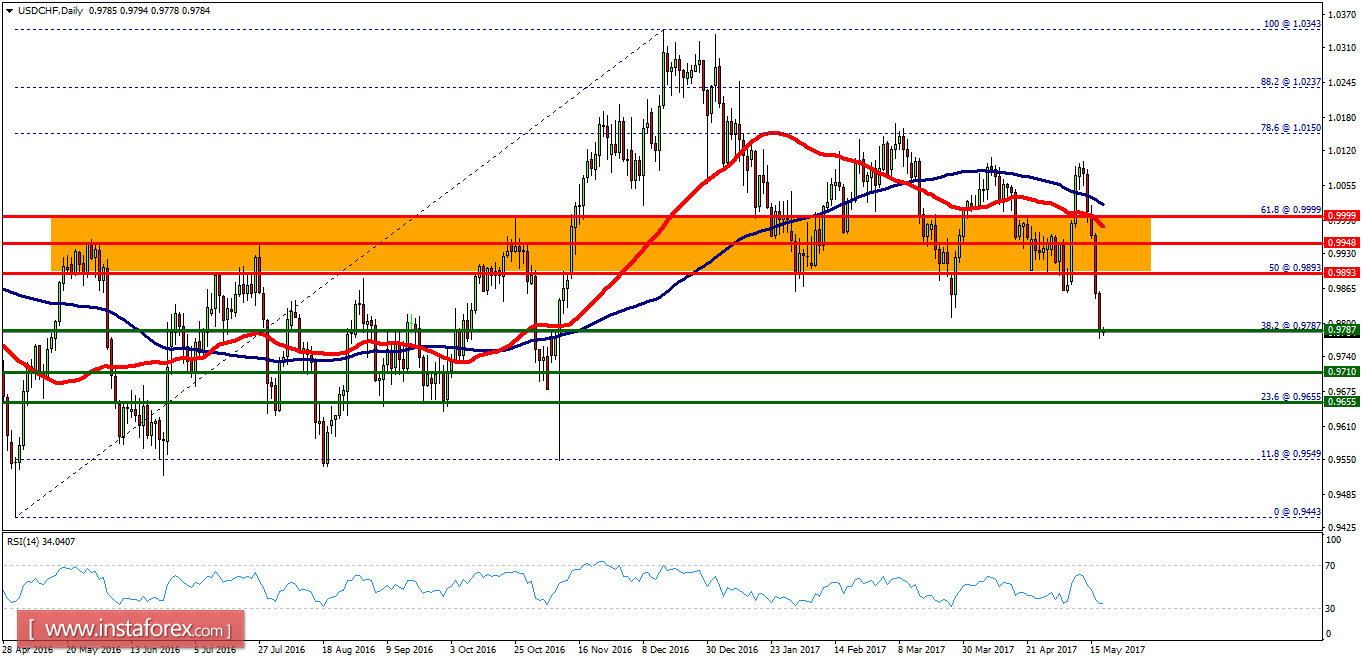The image size is (1362, 661).
Task: Click the 0.9865 price axis value
Action: click(x=1341, y=289)
